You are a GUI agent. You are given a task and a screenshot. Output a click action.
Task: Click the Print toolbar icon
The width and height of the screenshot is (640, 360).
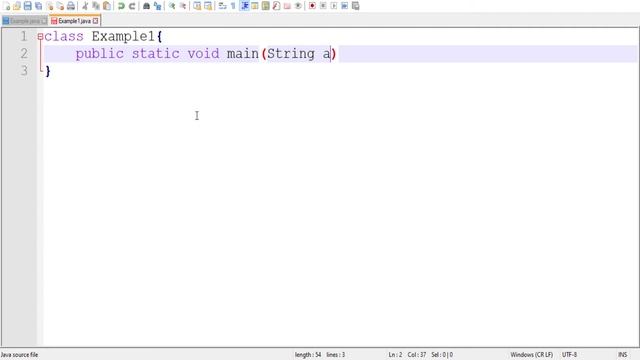71,6
